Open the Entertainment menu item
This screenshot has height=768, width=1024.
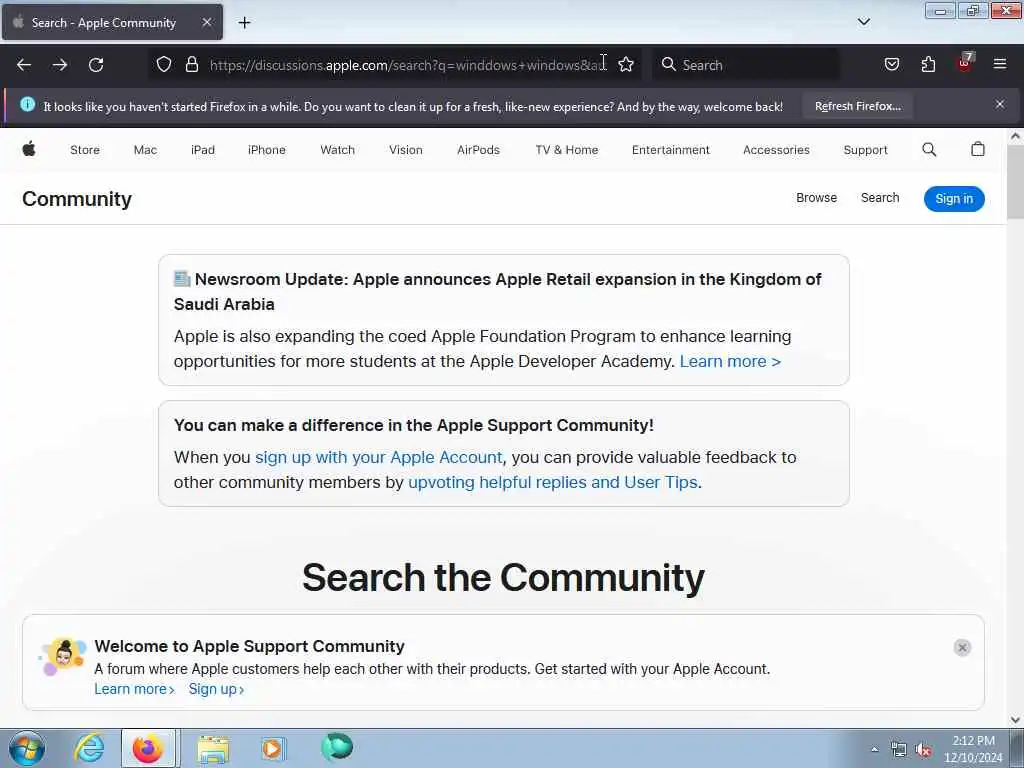(x=671, y=150)
